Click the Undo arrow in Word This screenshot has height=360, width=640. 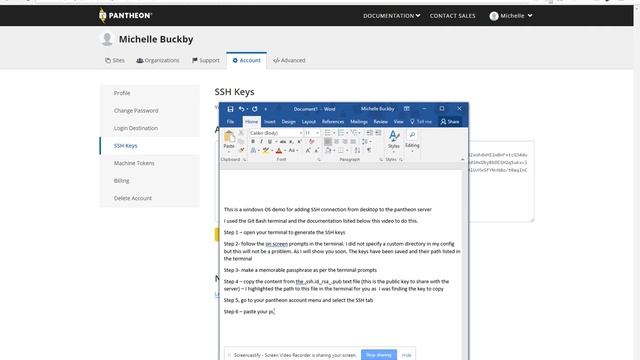pos(241,109)
